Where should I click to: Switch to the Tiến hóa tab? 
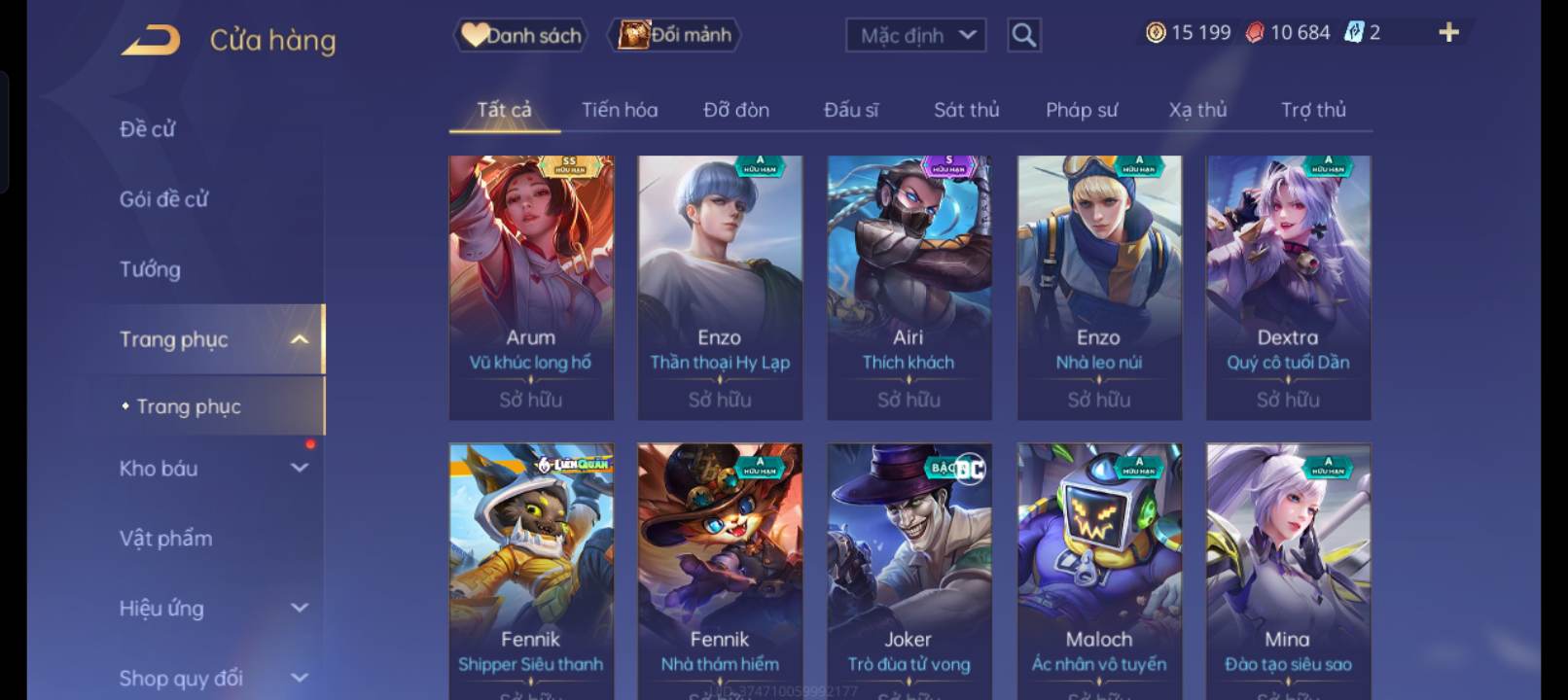[620, 110]
